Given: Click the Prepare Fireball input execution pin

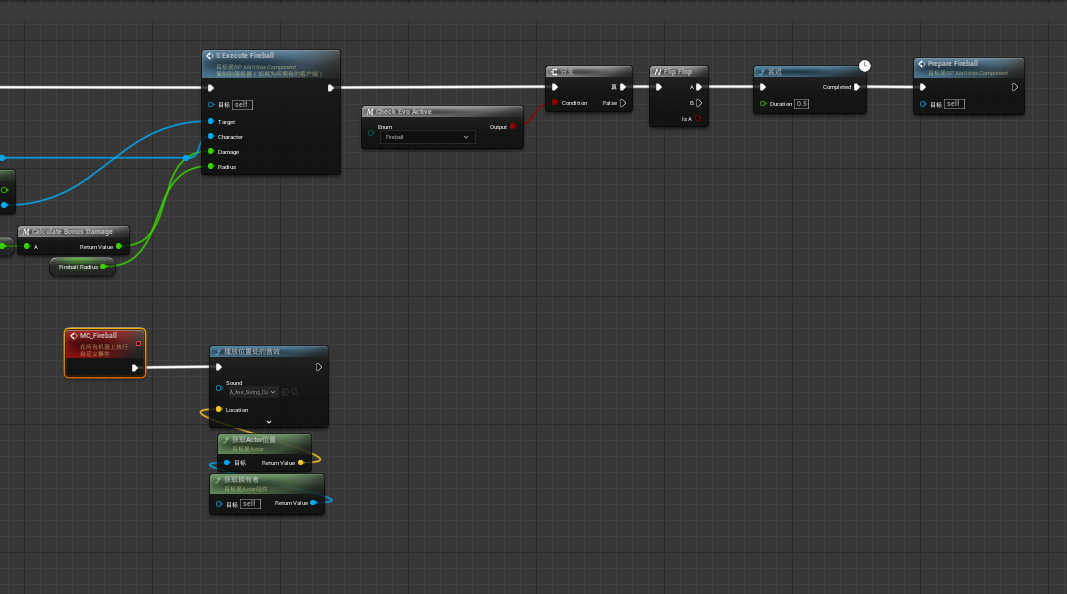Looking at the screenshot, I should coord(923,87).
